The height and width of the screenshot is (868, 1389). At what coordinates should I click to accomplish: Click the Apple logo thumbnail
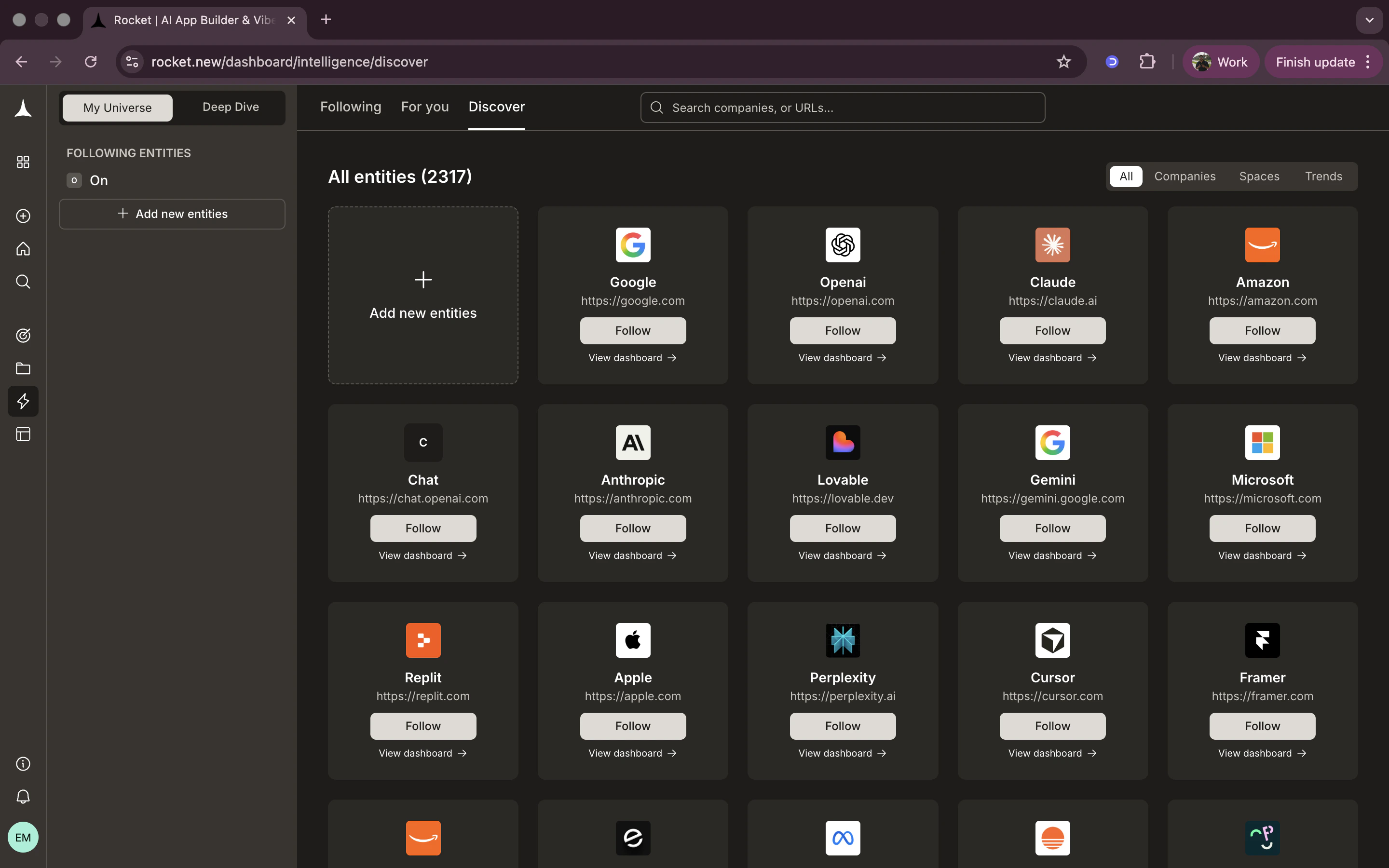[x=632, y=640]
